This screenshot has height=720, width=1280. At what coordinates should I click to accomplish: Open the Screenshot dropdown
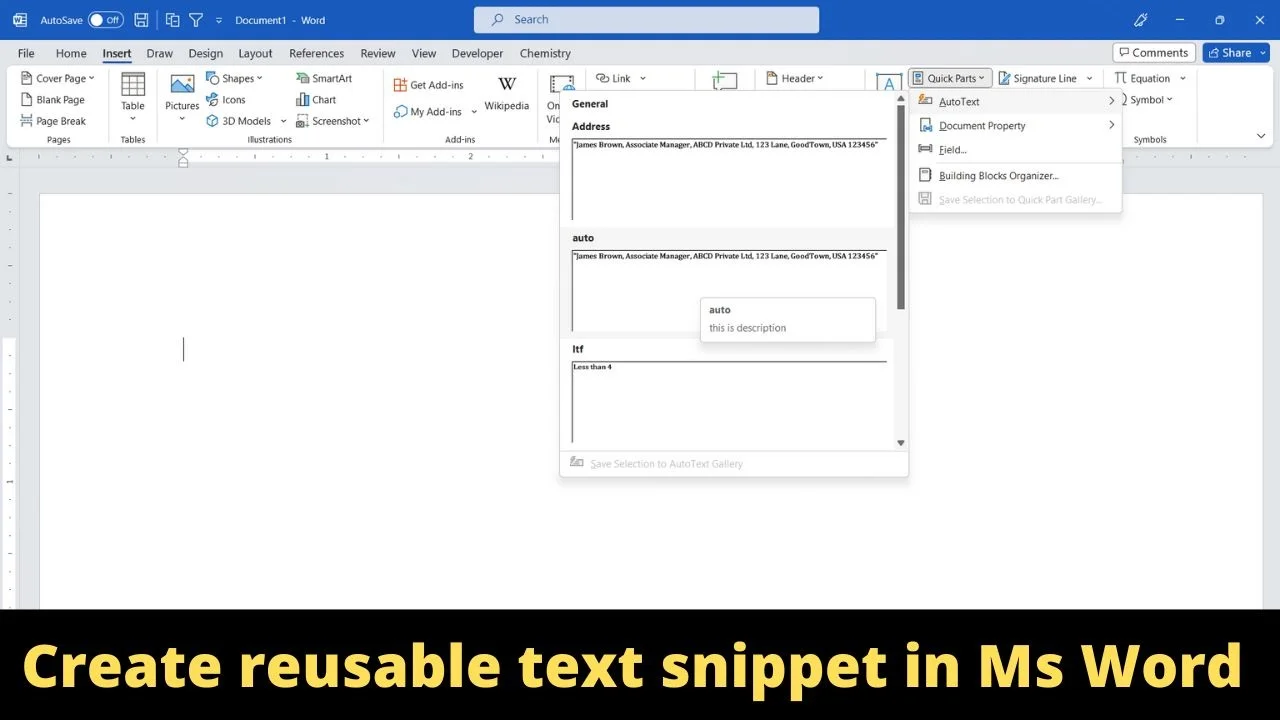[333, 121]
